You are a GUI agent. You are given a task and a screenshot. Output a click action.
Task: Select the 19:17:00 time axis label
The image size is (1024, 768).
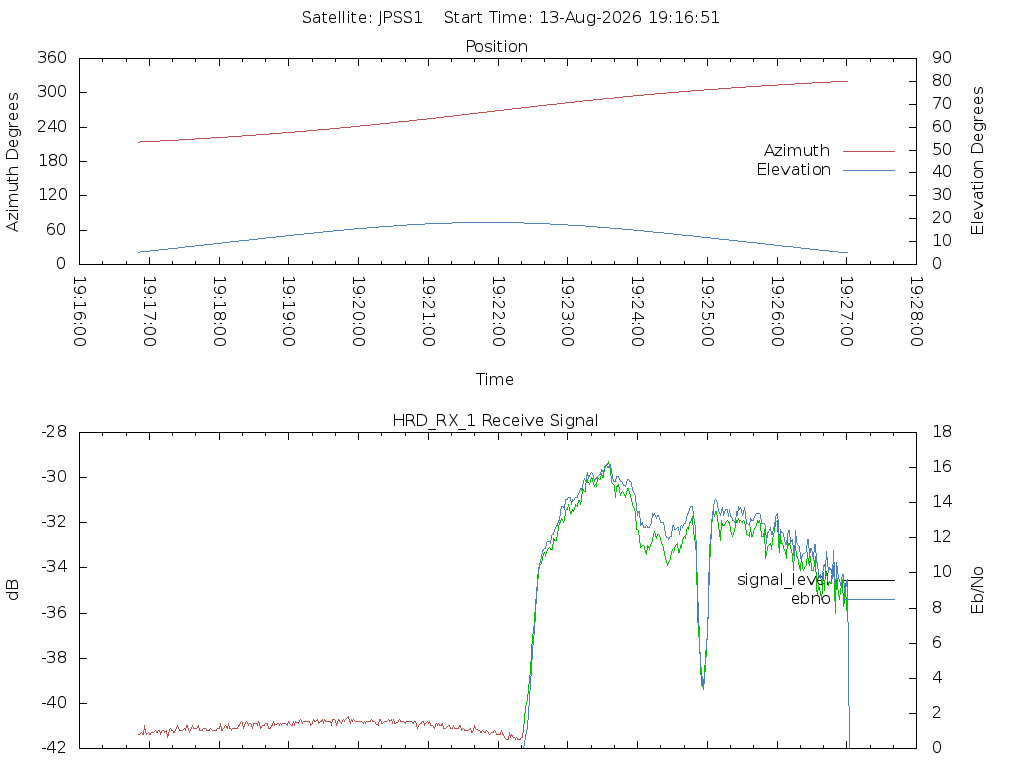click(150, 312)
